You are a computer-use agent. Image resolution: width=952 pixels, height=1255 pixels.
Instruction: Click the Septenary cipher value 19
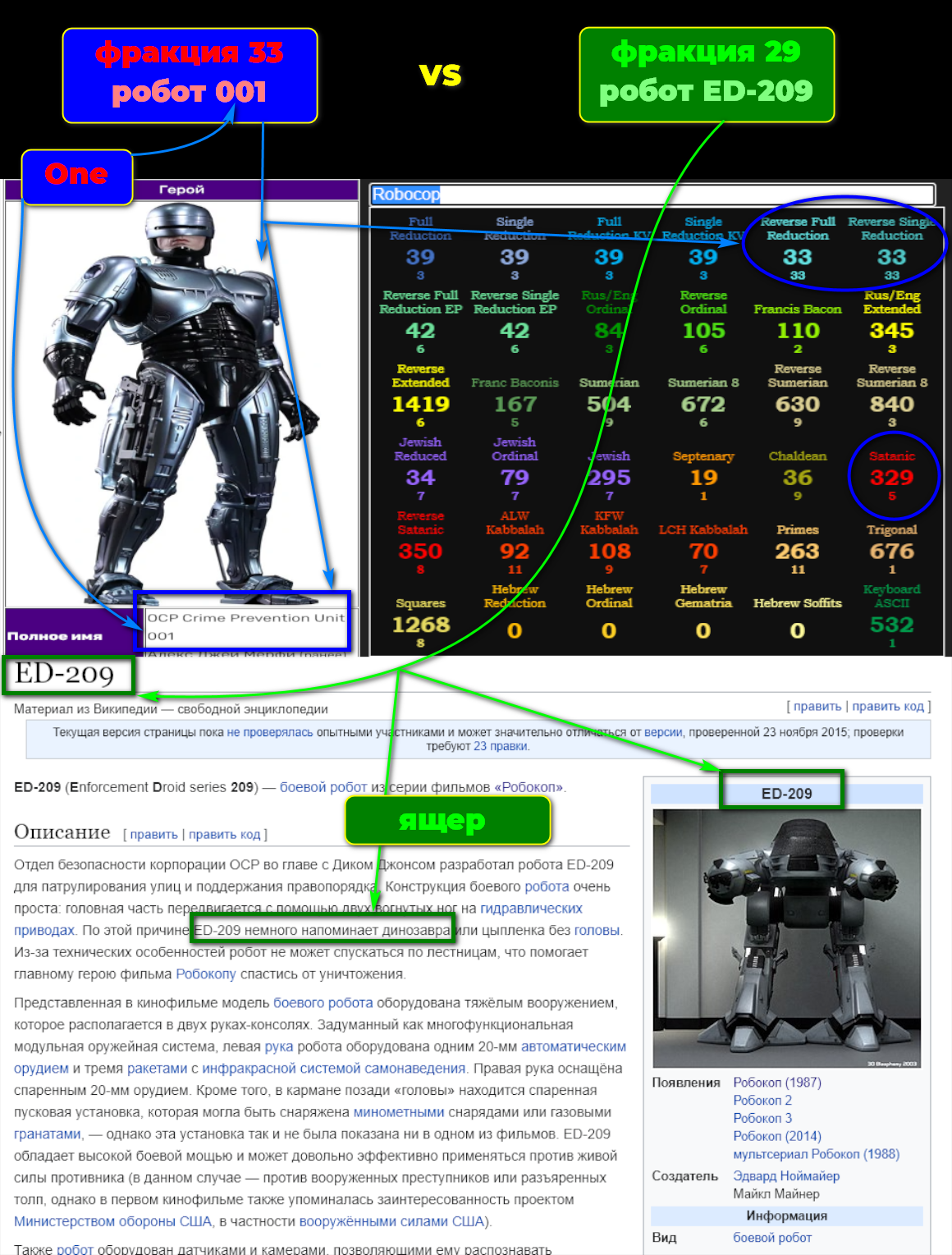point(703,478)
